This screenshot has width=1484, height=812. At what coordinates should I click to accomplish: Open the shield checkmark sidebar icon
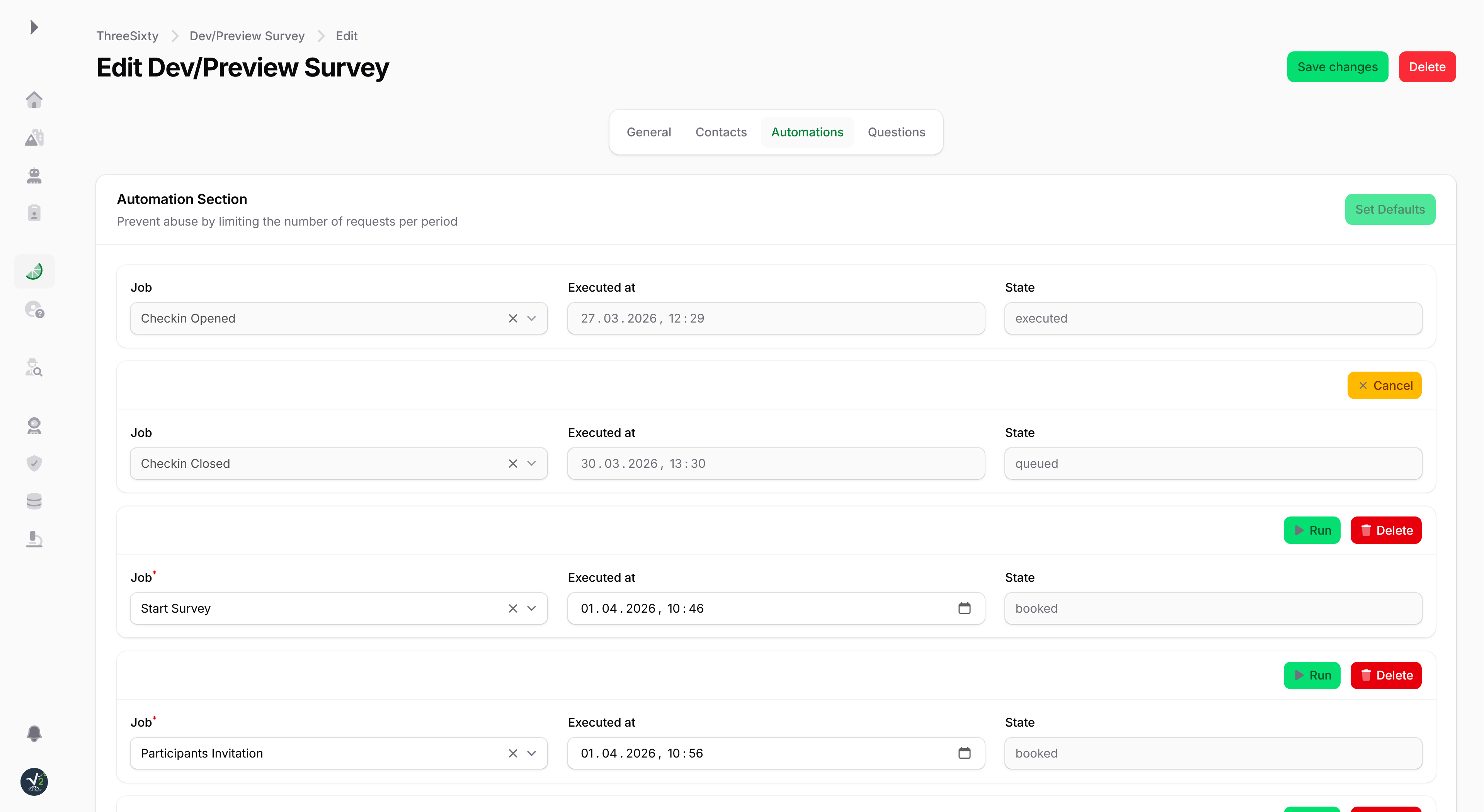click(x=34, y=463)
